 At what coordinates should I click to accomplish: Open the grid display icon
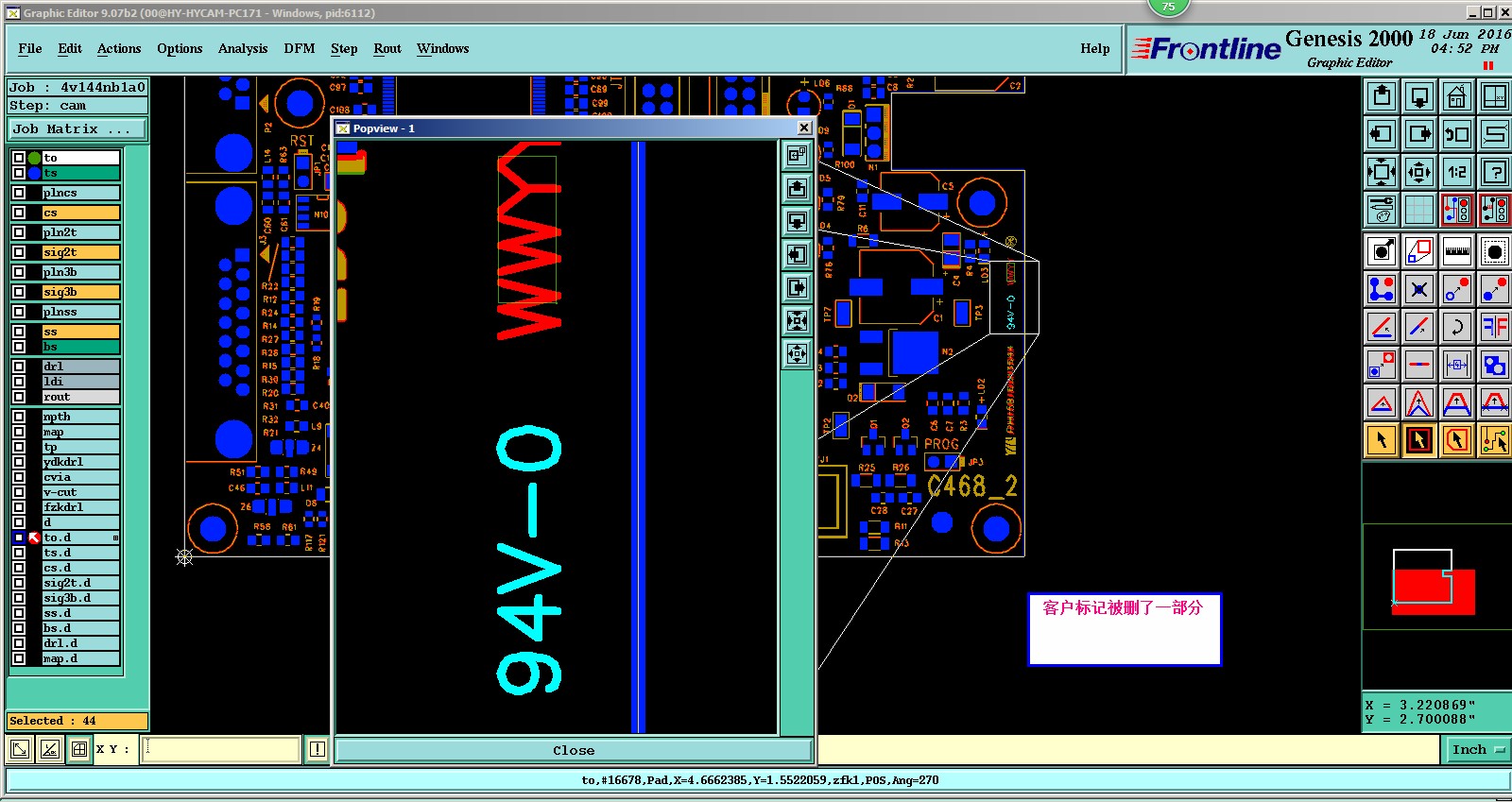coord(1419,210)
